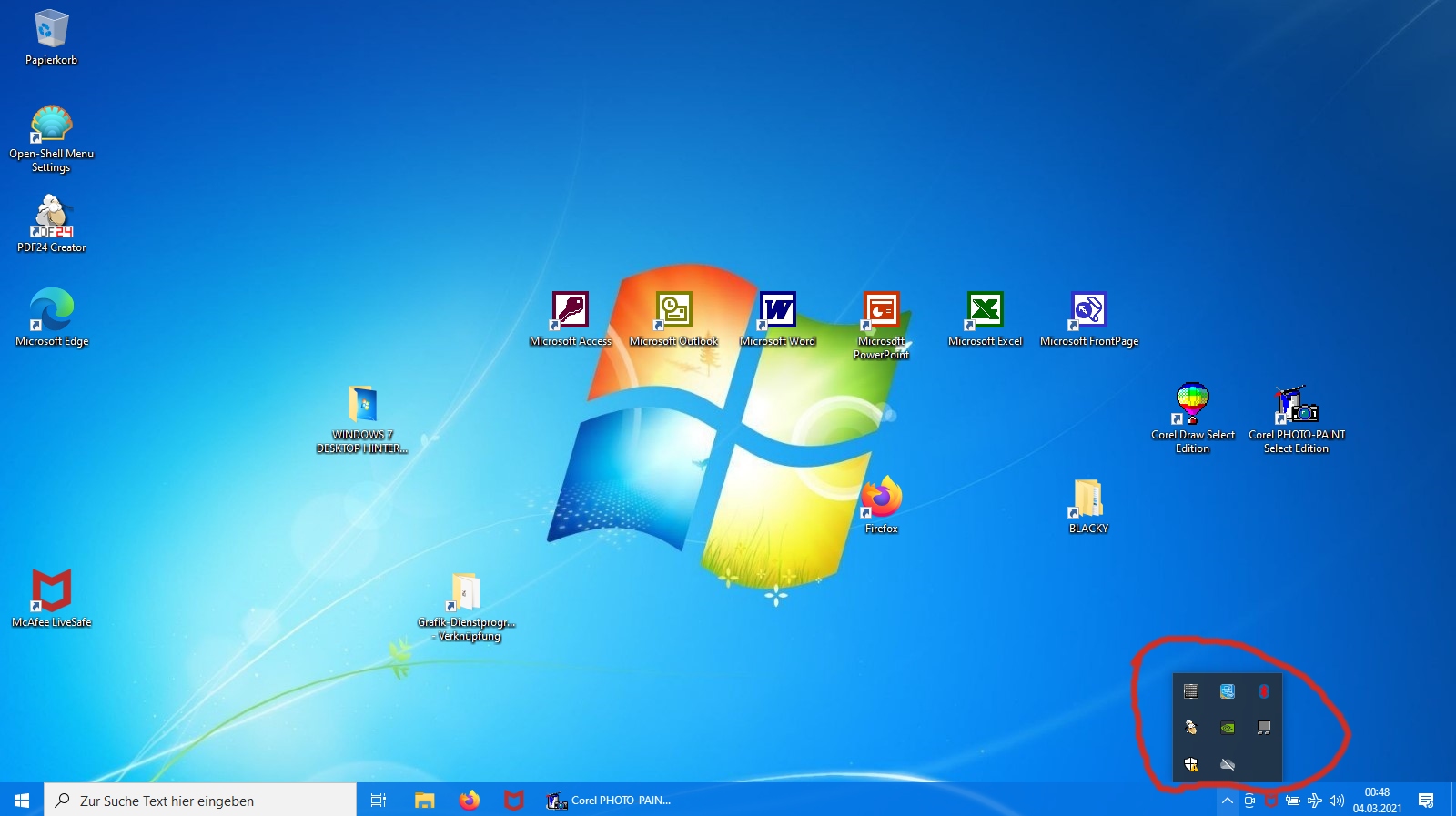Open Windows Security shield with warning
This screenshot has height=816, width=1456.
pos(1191,764)
